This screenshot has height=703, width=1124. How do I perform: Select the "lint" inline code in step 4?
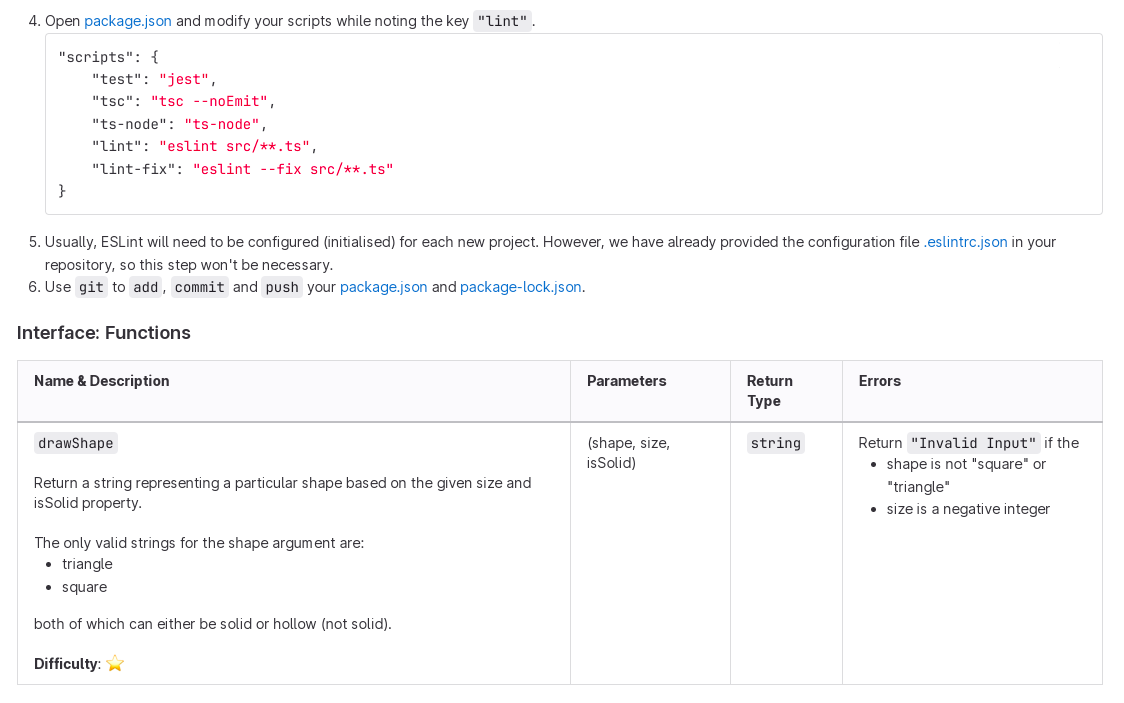coord(502,20)
